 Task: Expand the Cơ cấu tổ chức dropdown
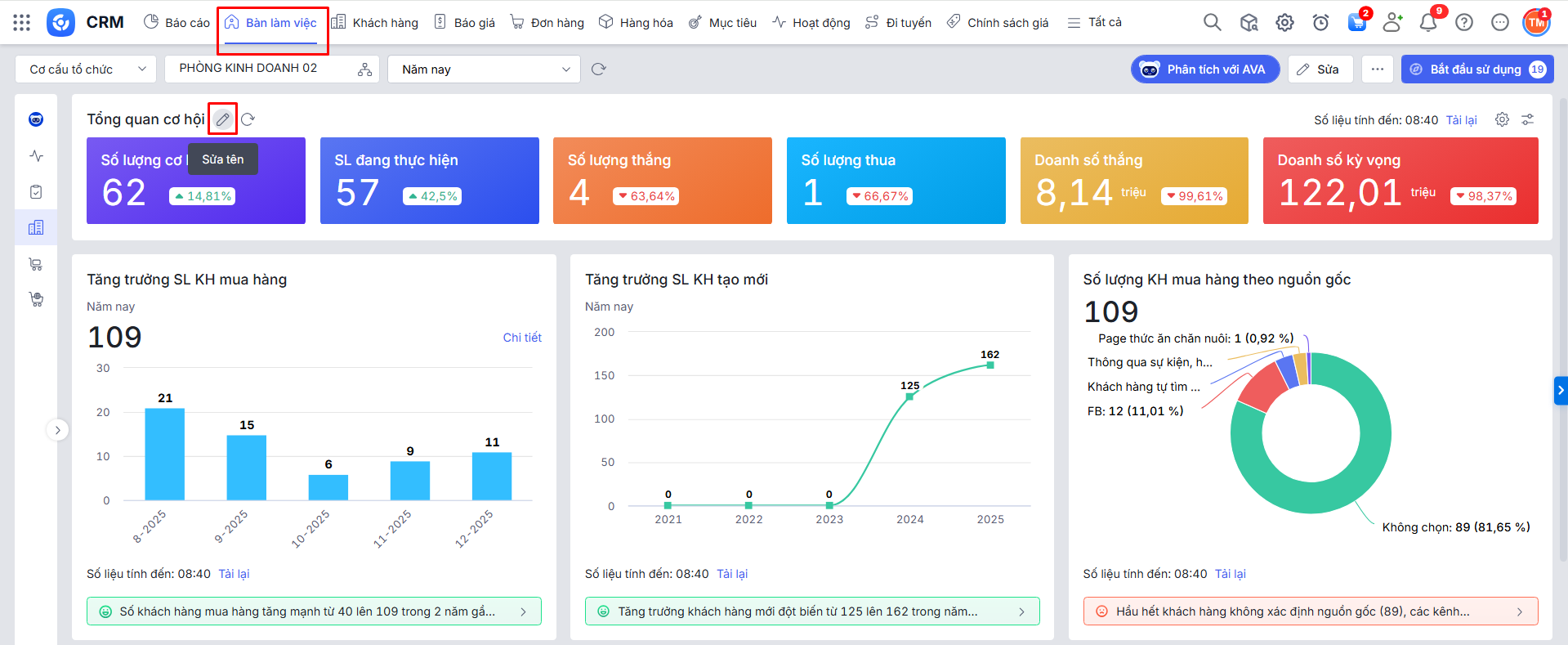coord(86,69)
